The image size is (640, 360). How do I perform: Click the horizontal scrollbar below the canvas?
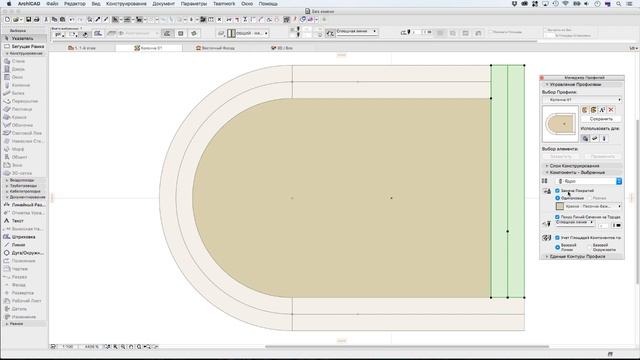point(407,347)
